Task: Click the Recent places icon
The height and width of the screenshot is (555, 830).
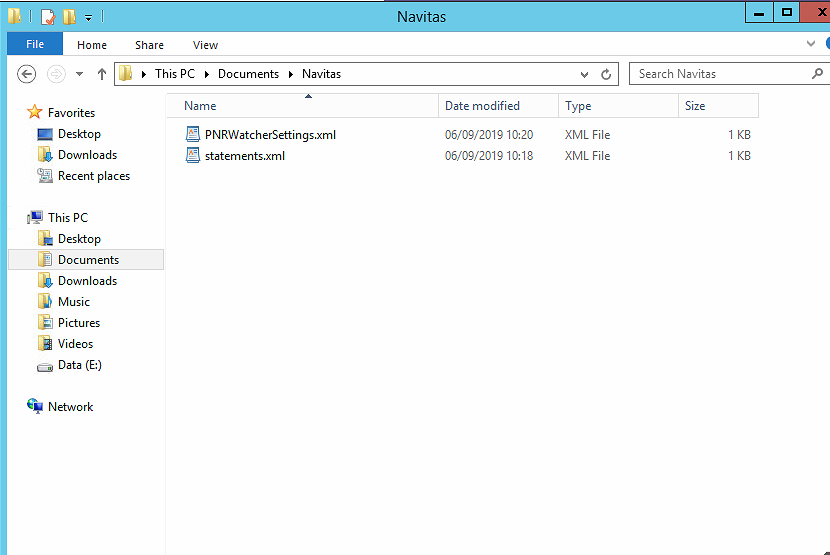Action: 45,175
